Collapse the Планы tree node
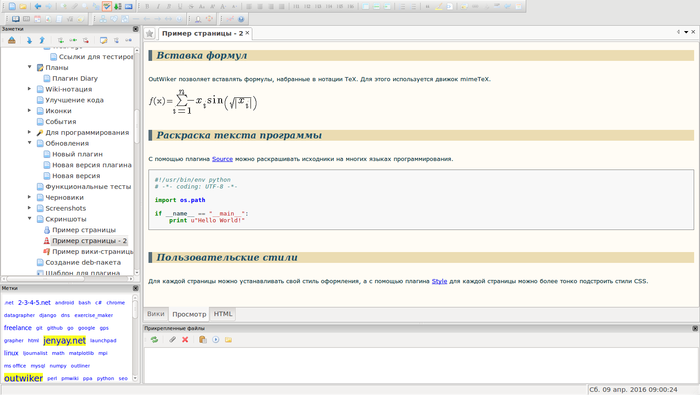Image resolution: width=700 pixels, height=395 pixels. pyautogui.click(x=29, y=67)
